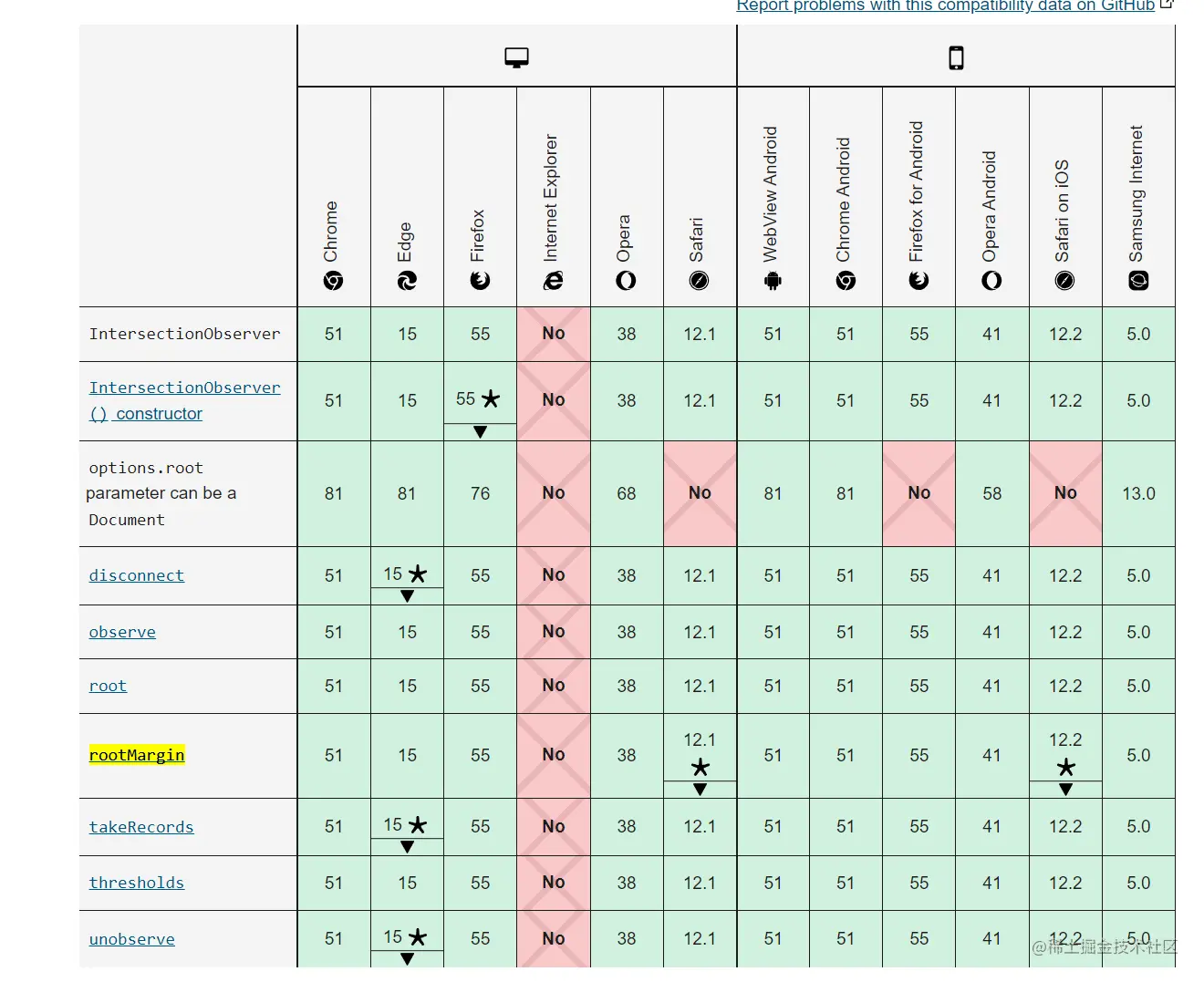Screen dimensions: 1204x982
Task: Click the Safari compass icon
Action: point(699,281)
